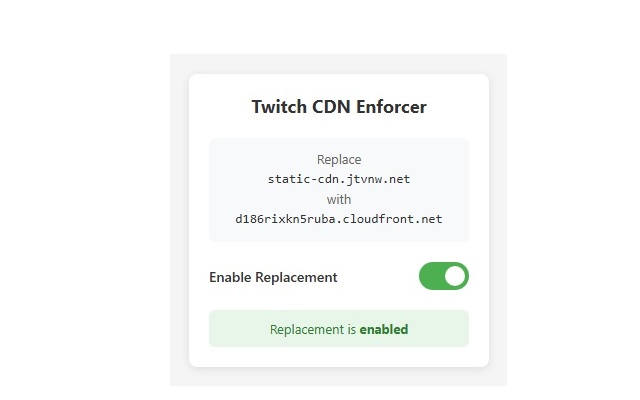Click the "cloudfront.net" suffix of the replacement domain
The image size is (640, 400).
[x=393, y=219]
